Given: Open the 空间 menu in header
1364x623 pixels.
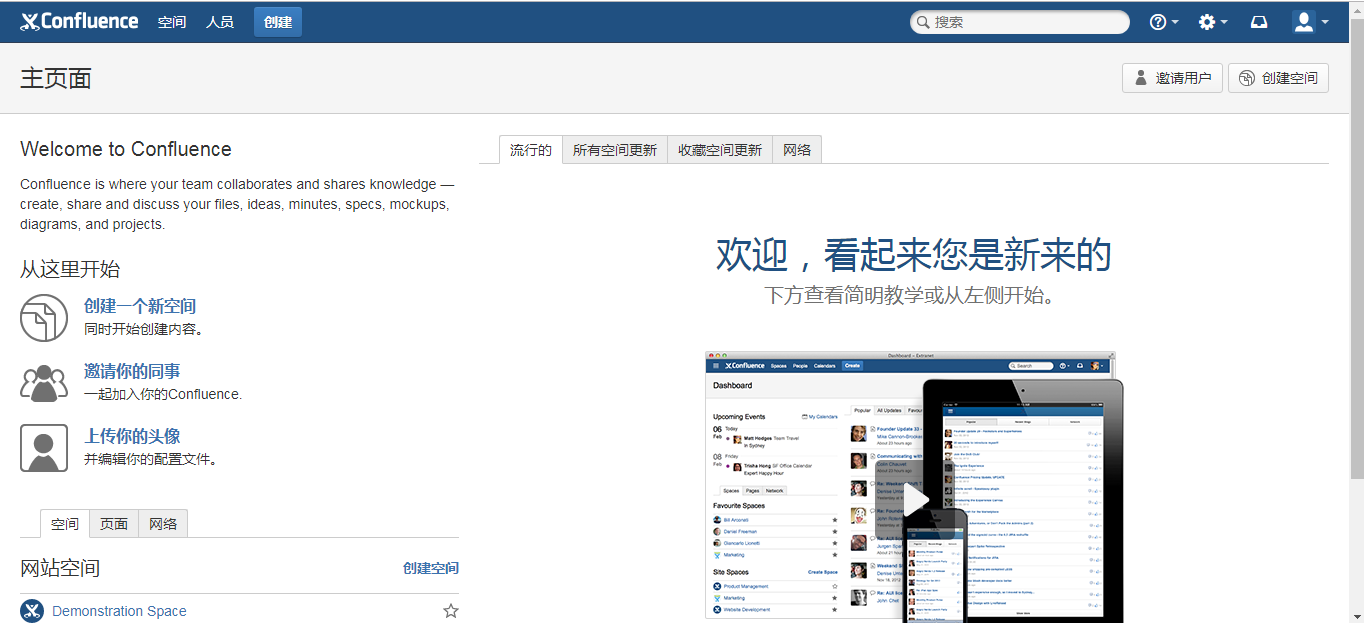Looking at the screenshot, I should [x=172, y=22].
